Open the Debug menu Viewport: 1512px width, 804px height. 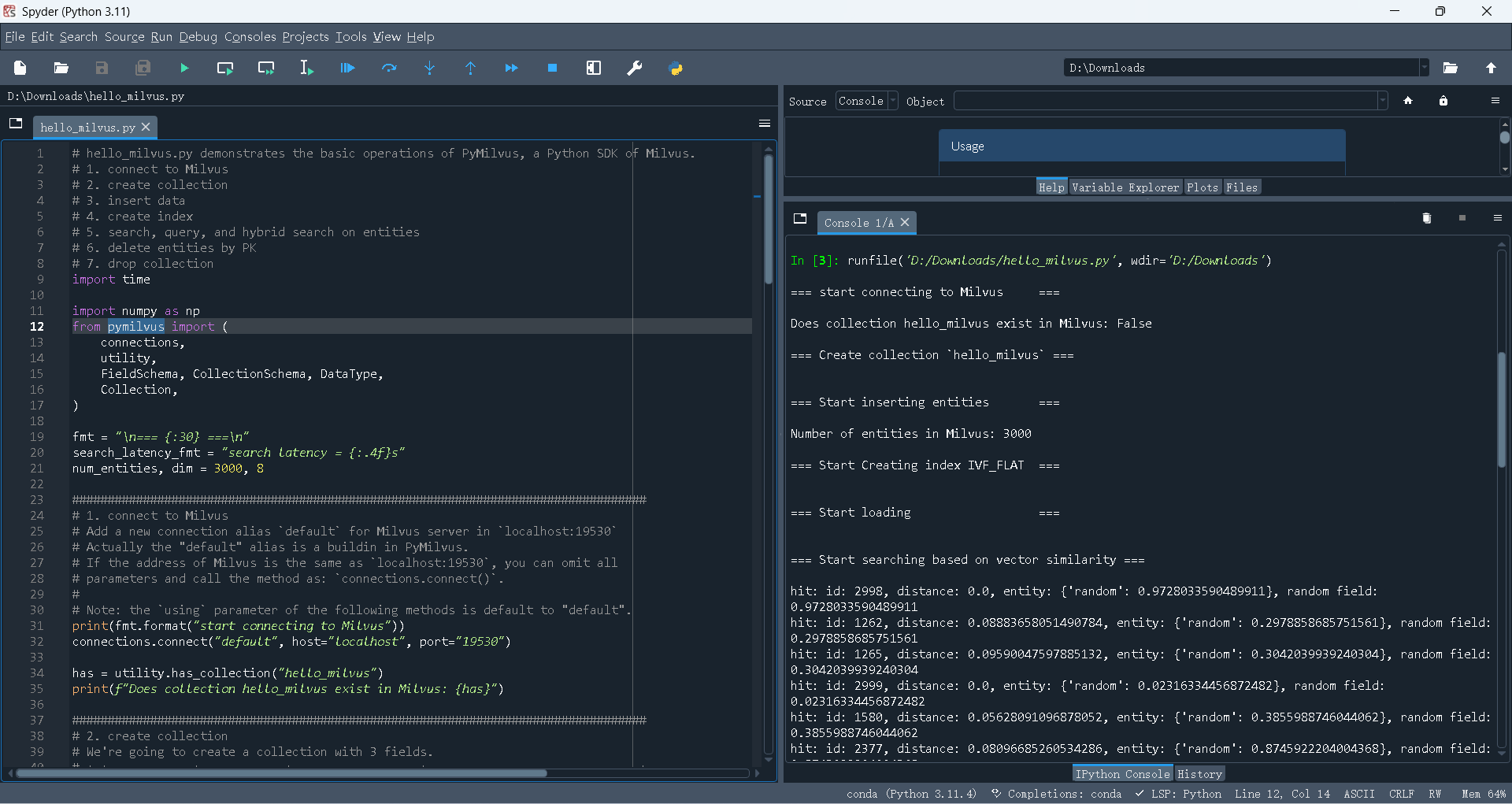pos(198,37)
